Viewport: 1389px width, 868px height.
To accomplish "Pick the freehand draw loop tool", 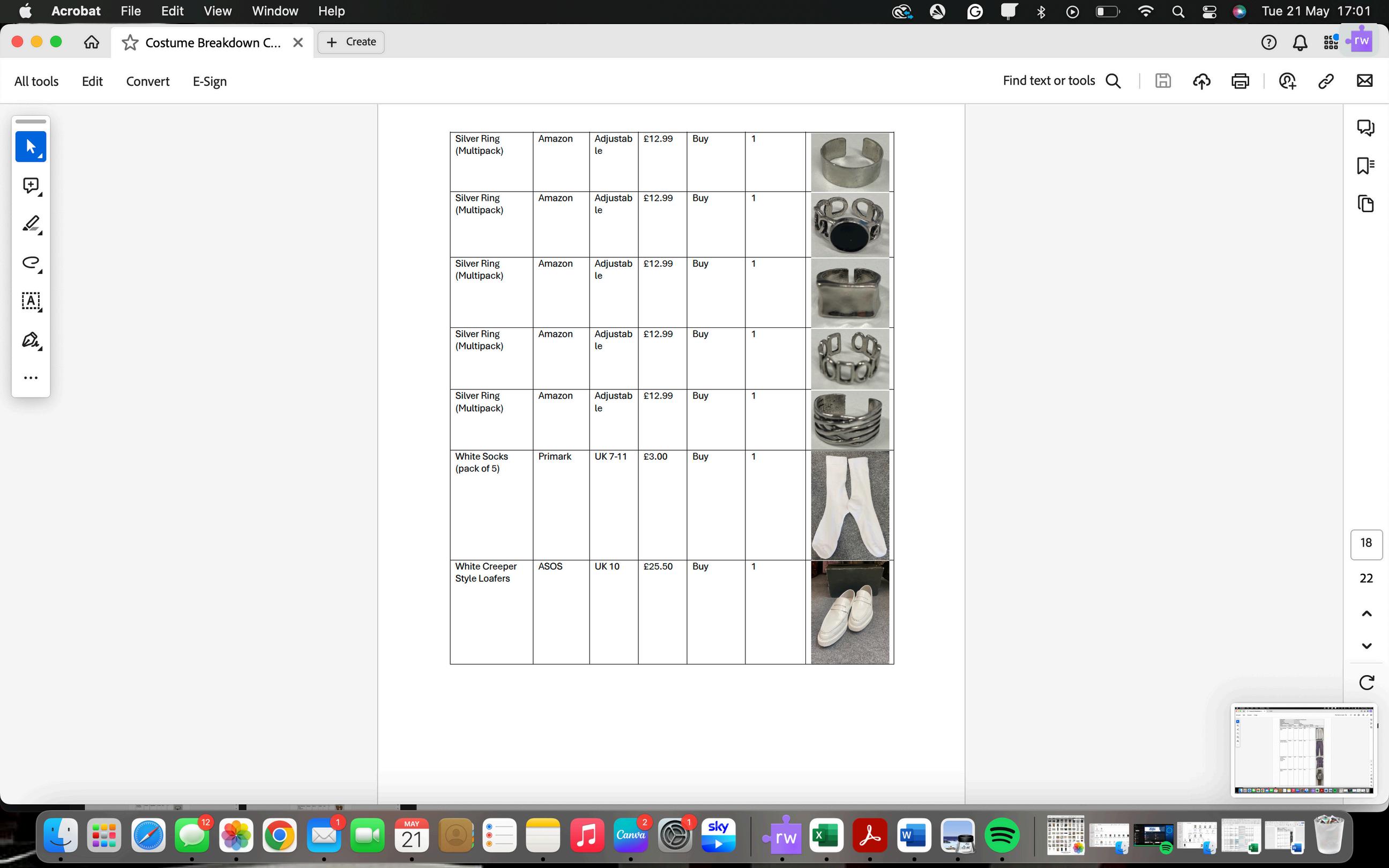I will point(31,263).
